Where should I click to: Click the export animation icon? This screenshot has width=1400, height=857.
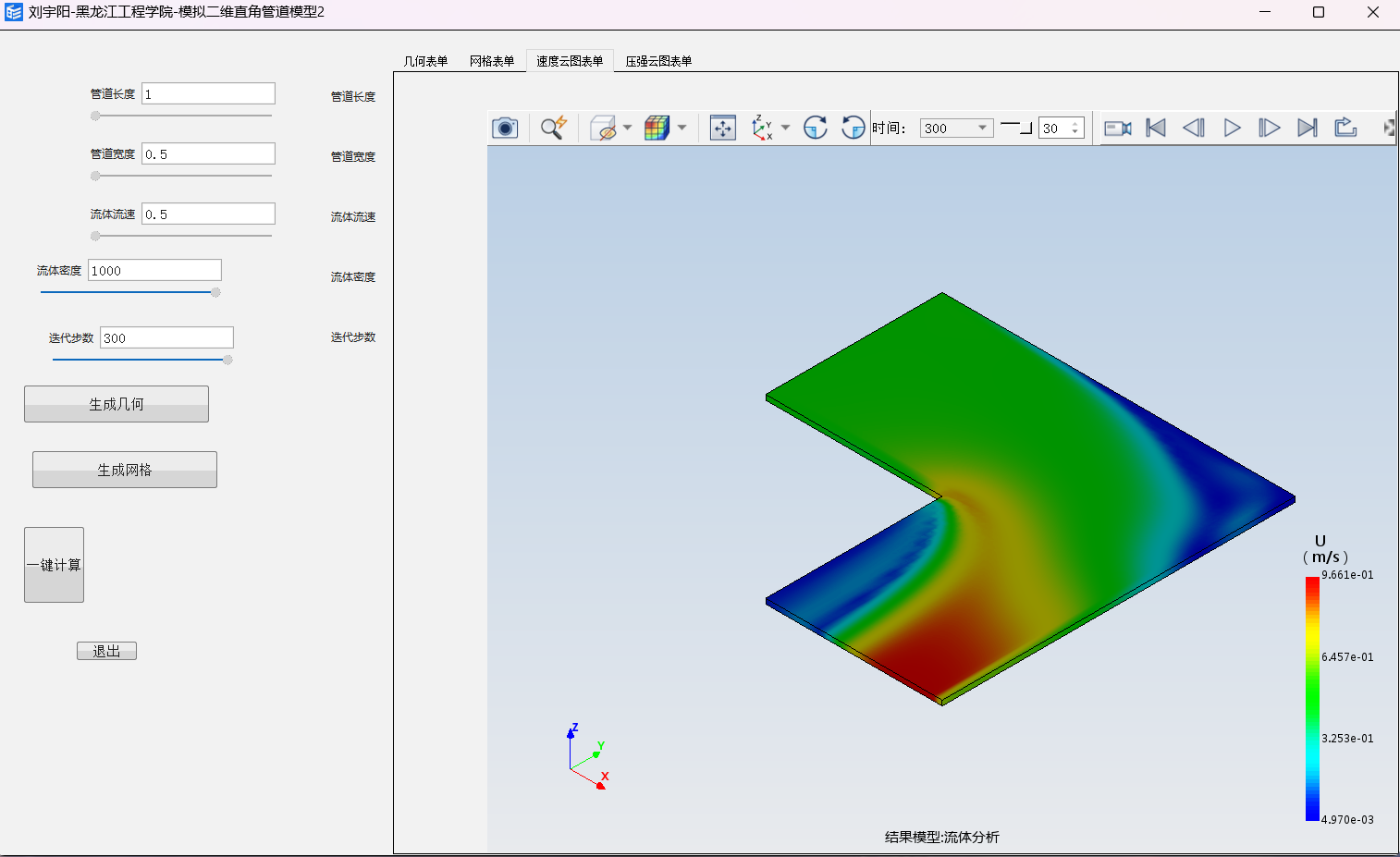pos(1345,128)
